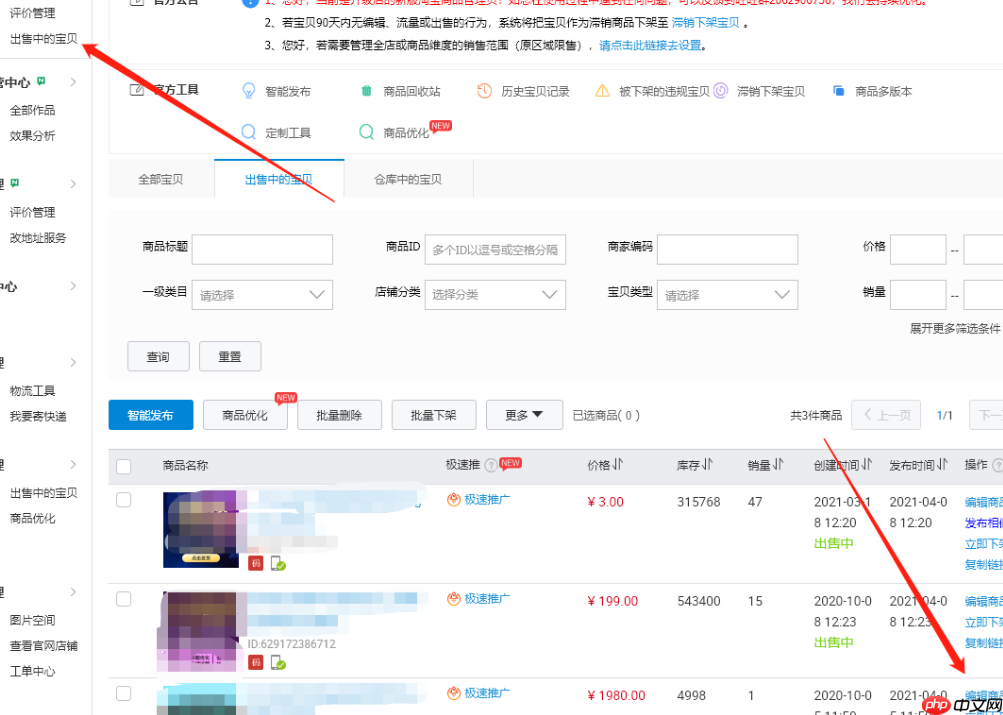
Task: Switch to the 仓库中的宝贝 tab
Action: (408, 179)
